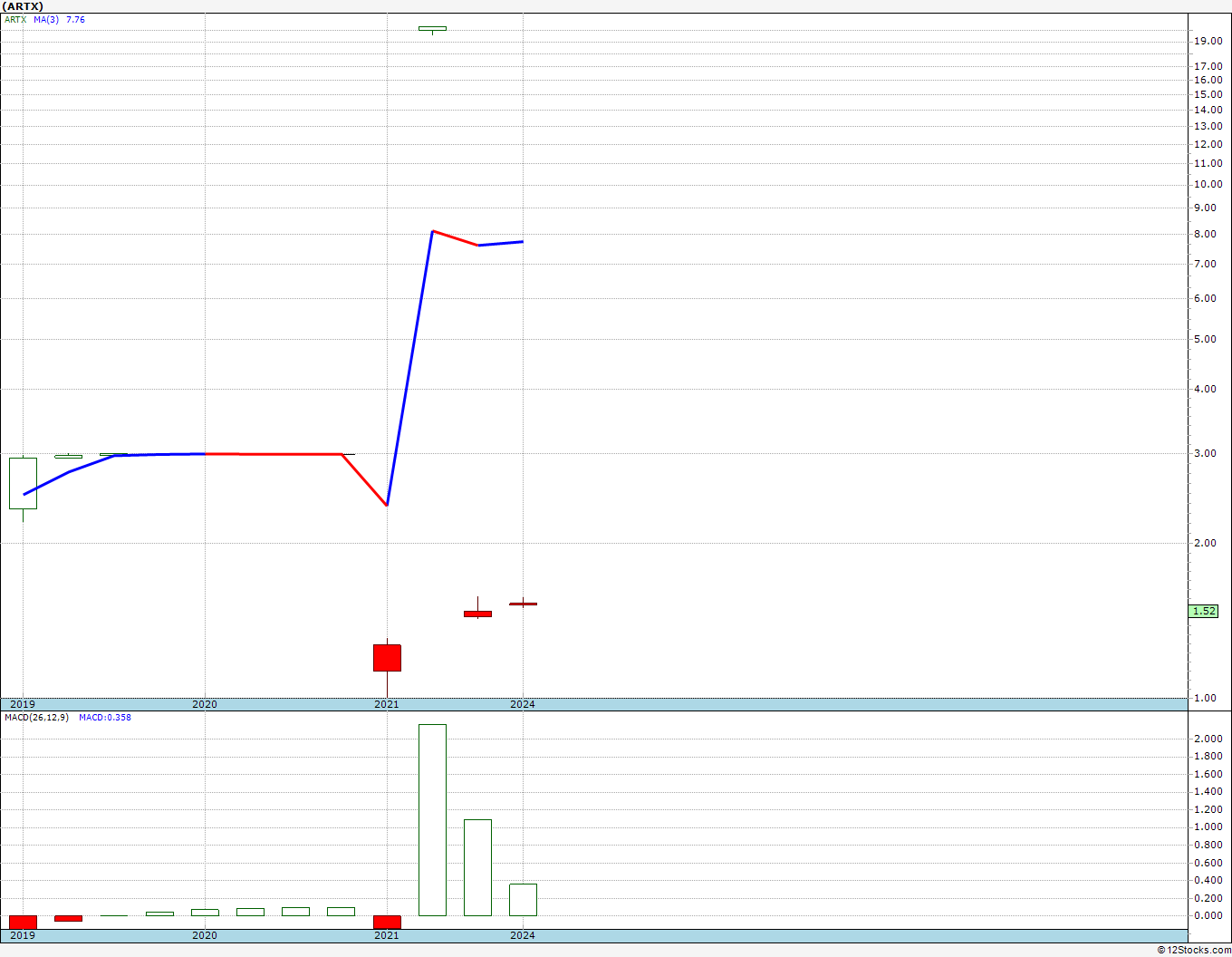Viewport: 1232px width, 957px height.
Task: Click the 0.600 MACD axis label
Action: click(1208, 862)
